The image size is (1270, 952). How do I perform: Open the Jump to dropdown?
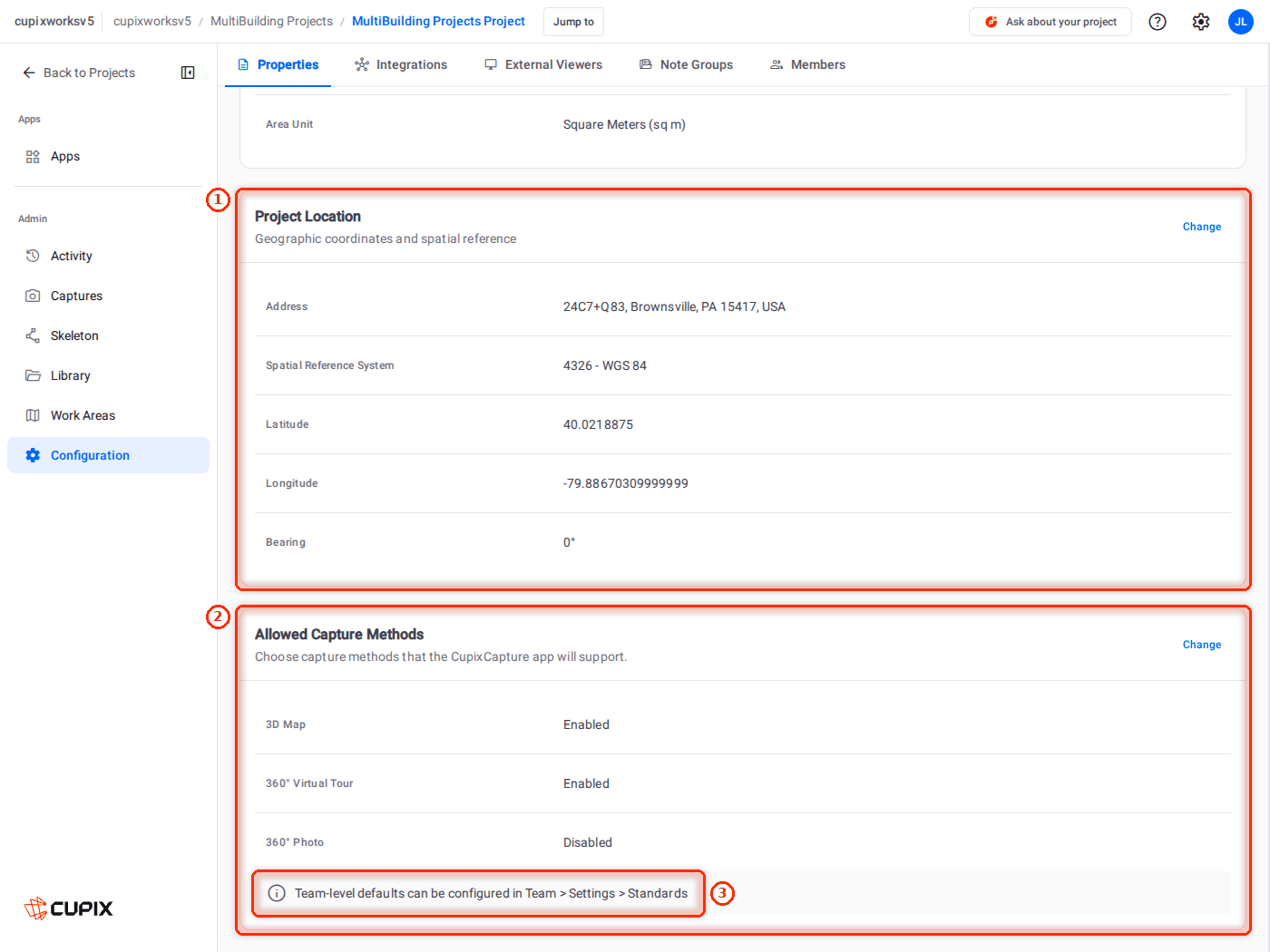click(x=573, y=22)
